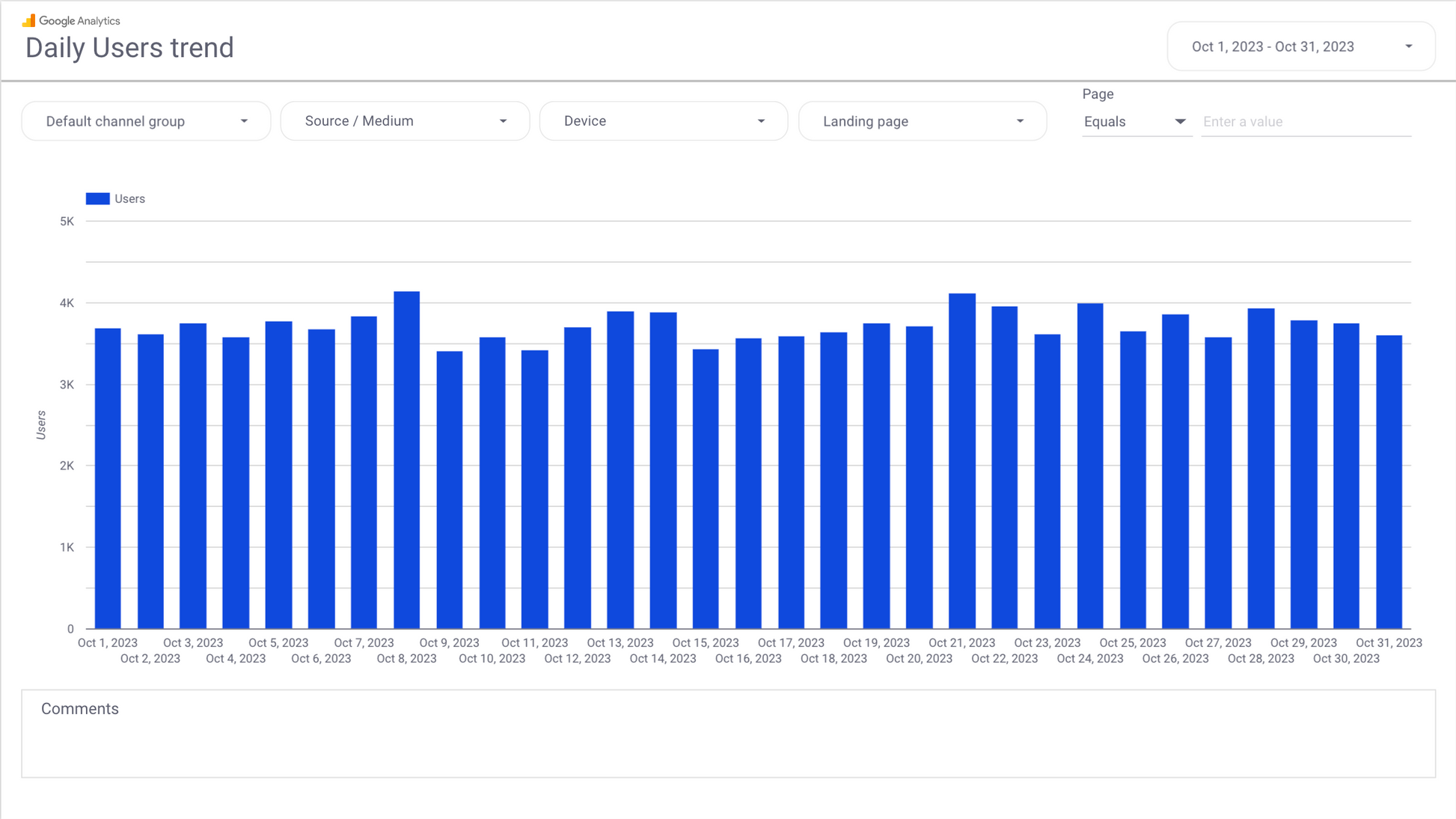This screenshot has height=819, width=1456.
Task: Open the Device filter dropdown
Action: coord(663,121)
